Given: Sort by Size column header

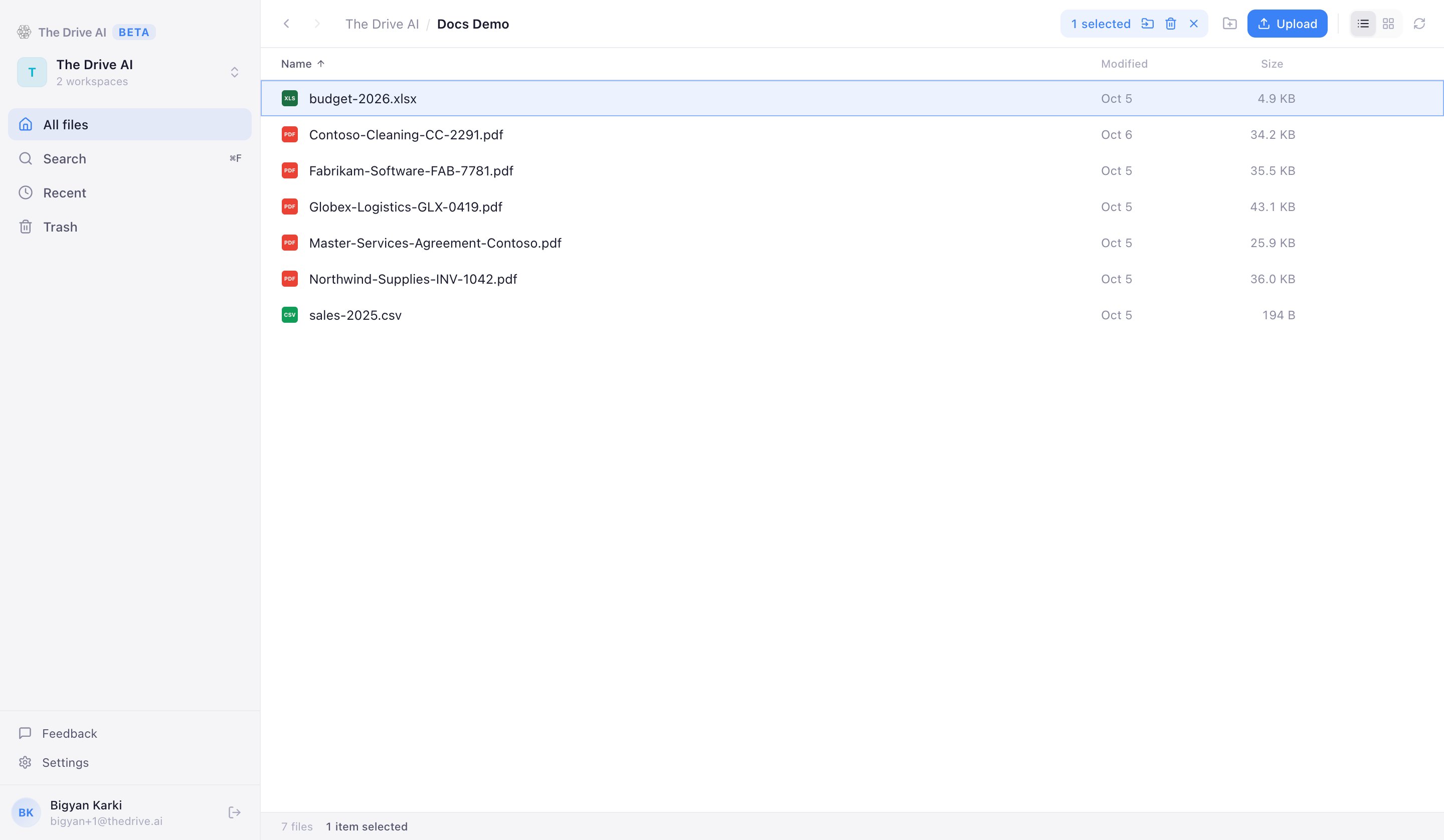Looking at the screenshot, I should (x=1272, y=64).
